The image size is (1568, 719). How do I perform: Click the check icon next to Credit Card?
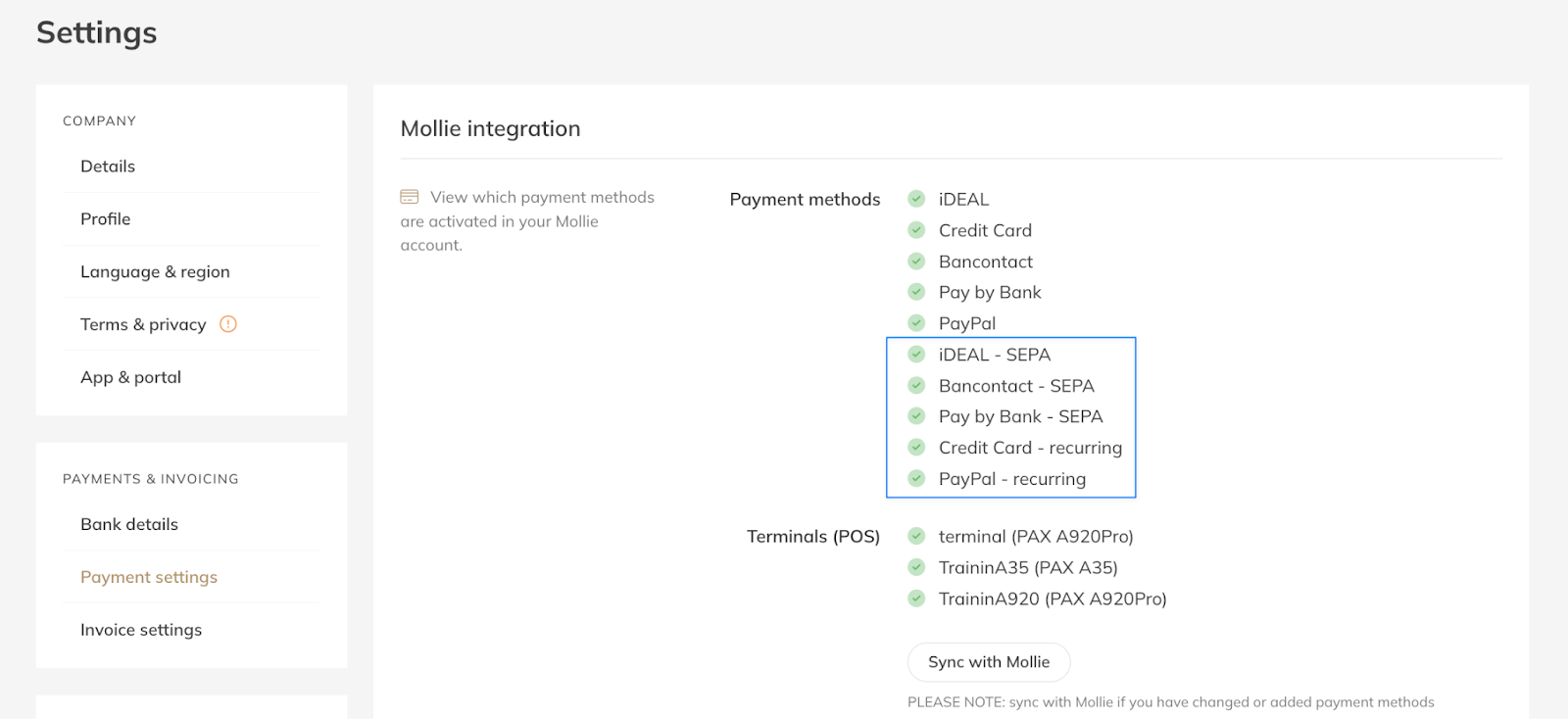coord(916,230)
